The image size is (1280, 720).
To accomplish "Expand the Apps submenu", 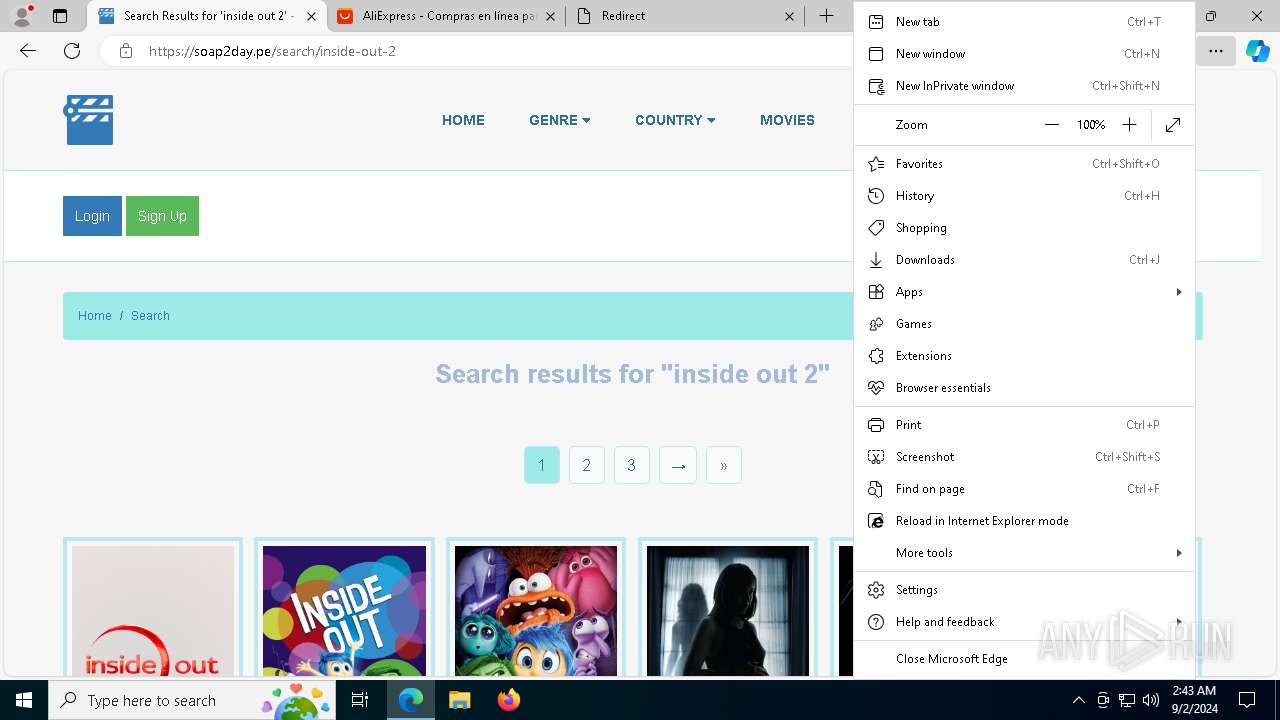I will coord(1024,292).
